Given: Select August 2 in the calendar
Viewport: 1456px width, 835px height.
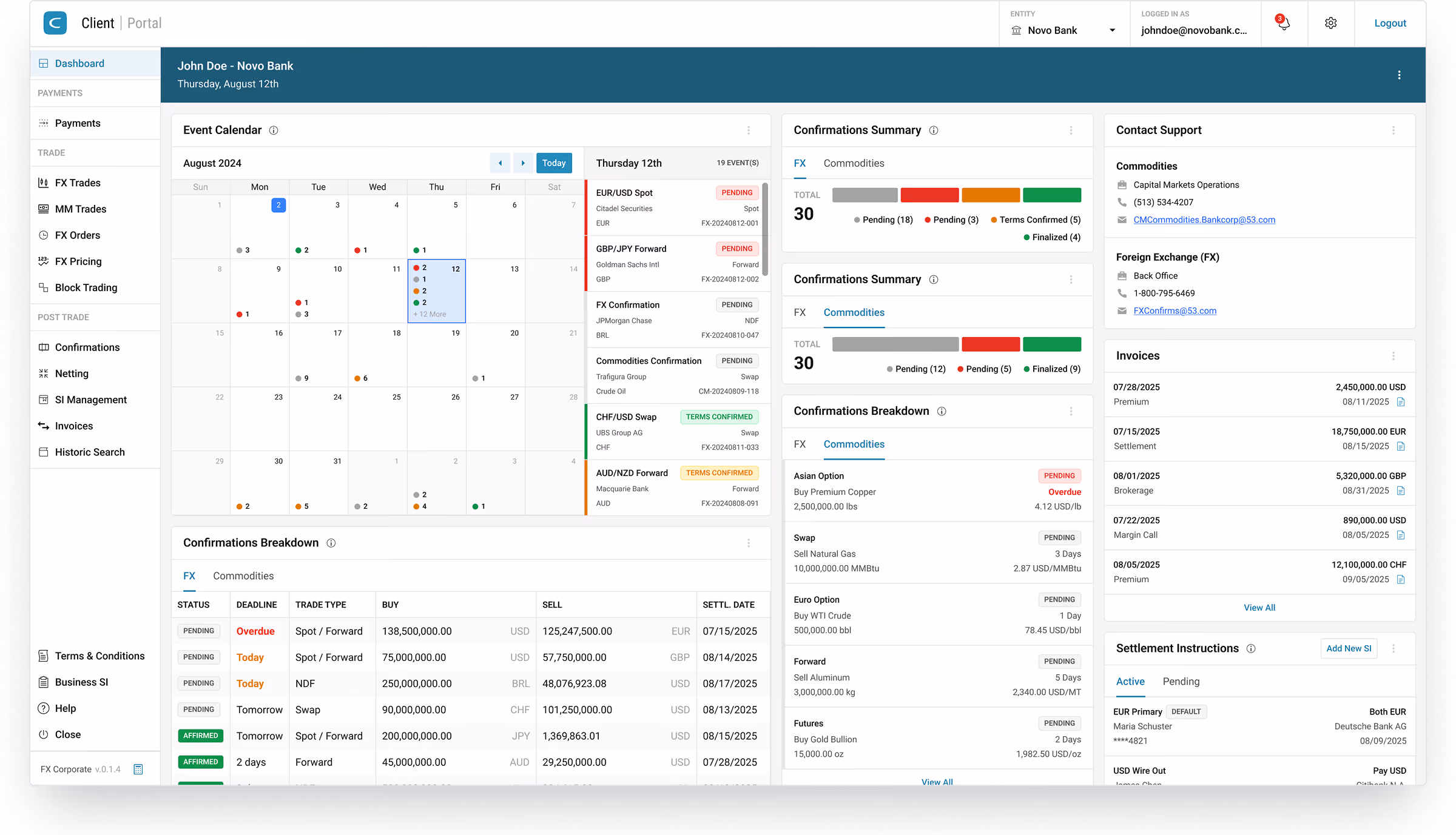Looking at the screenshot, I should [x=278, y=205].
